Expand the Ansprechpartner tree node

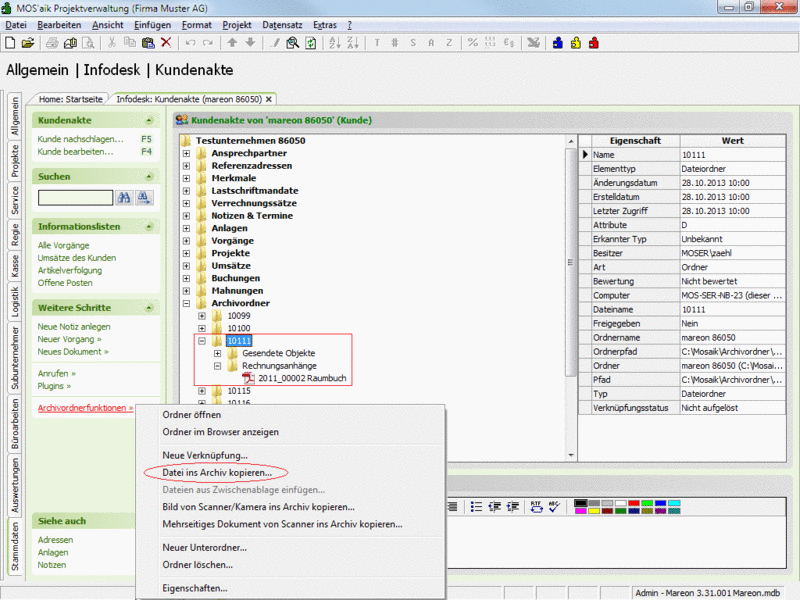(x=186, y=153)
